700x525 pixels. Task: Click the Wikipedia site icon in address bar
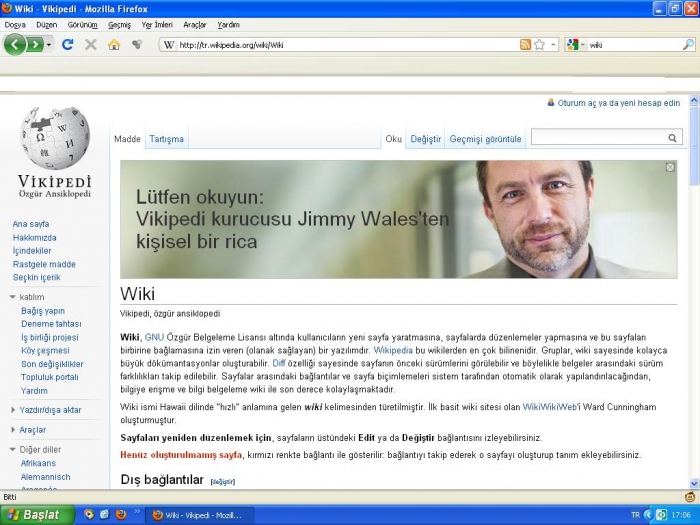tap(169, 45)
